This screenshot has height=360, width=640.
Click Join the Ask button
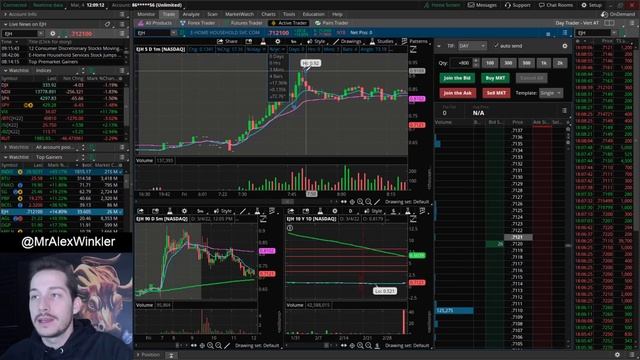[458, 93]
